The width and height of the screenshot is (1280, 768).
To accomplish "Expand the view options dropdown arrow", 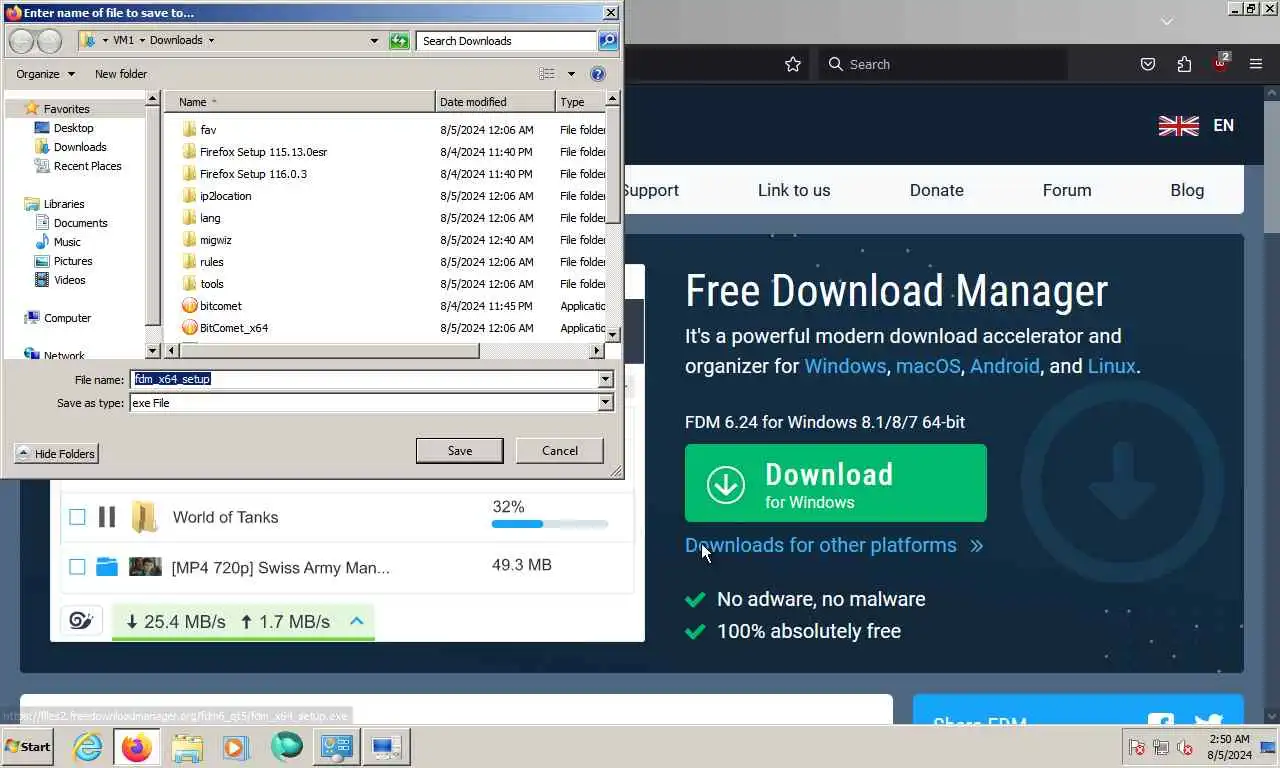I will [571, 74].
